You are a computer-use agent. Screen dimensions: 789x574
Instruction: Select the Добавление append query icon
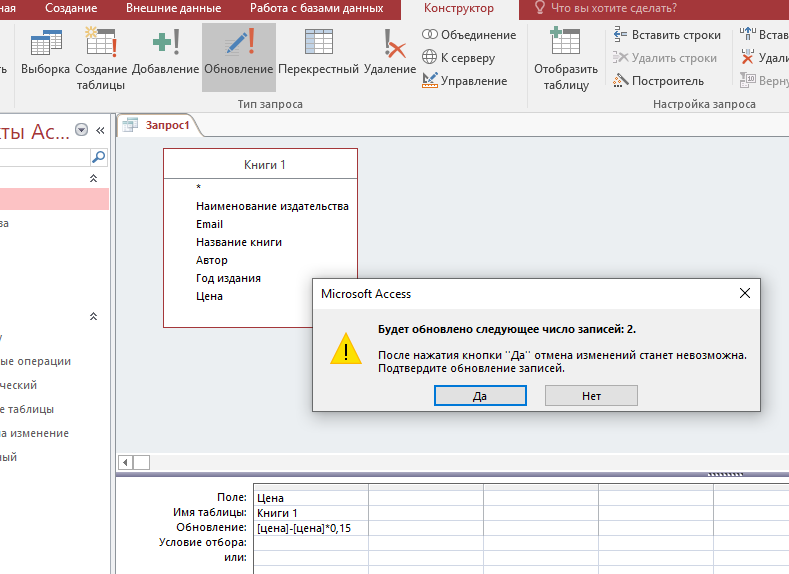pyautogui.click(x=166, y=53)
